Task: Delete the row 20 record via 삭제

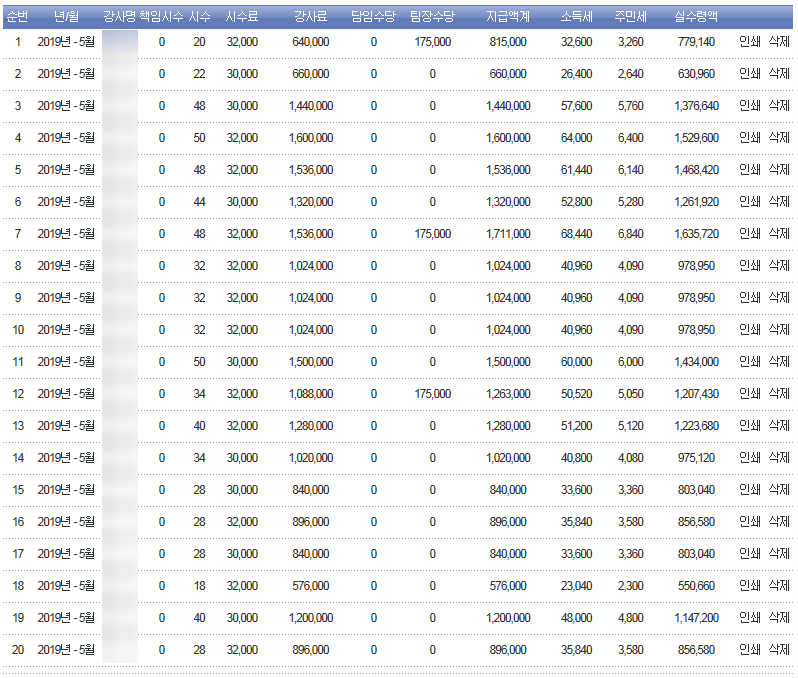Action: click(x=778, y=650)
